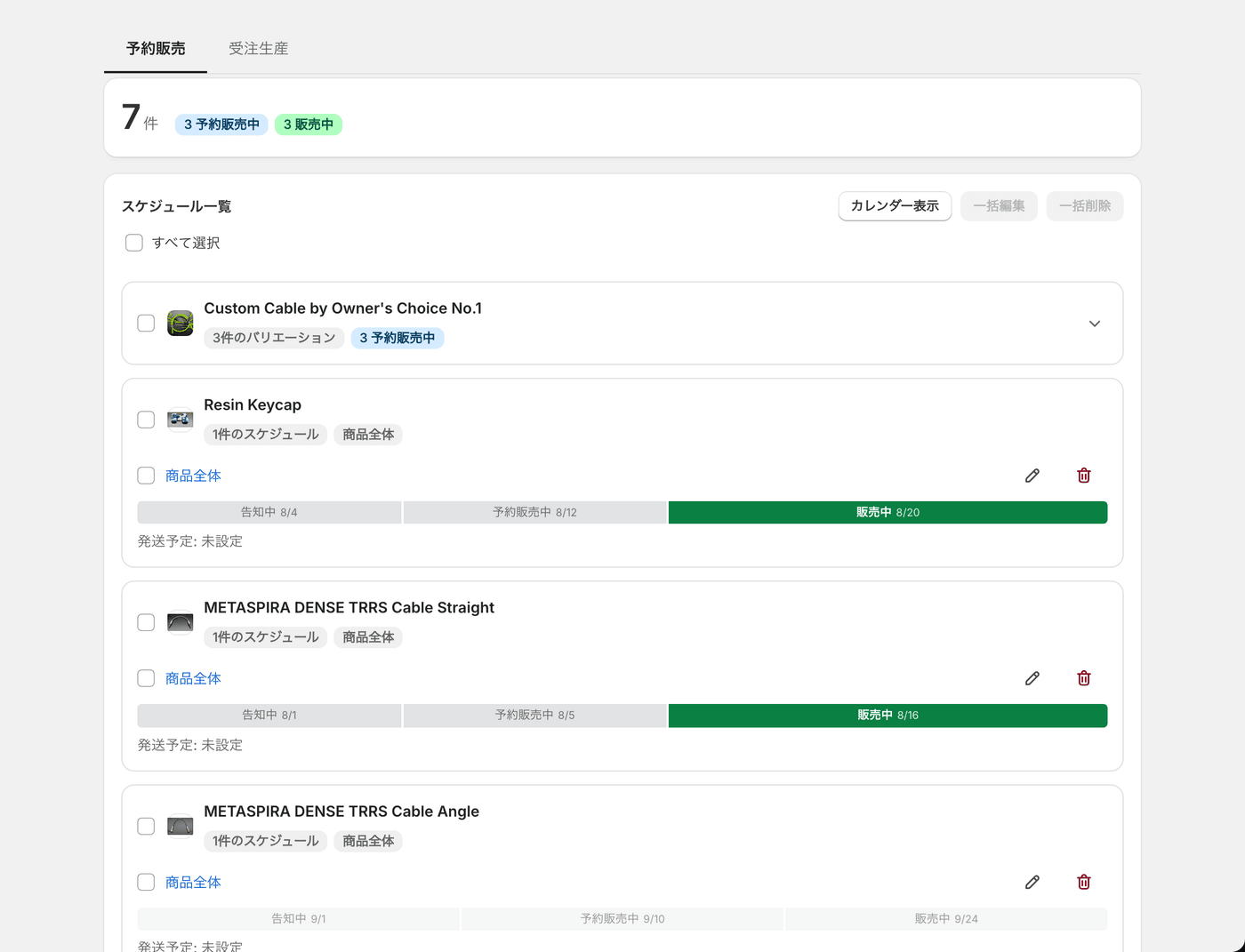This screenshot has width=1245, height=952.
Task: Click the 予約販売中 8/12 progress segment
Action: [x=534, y=512]
